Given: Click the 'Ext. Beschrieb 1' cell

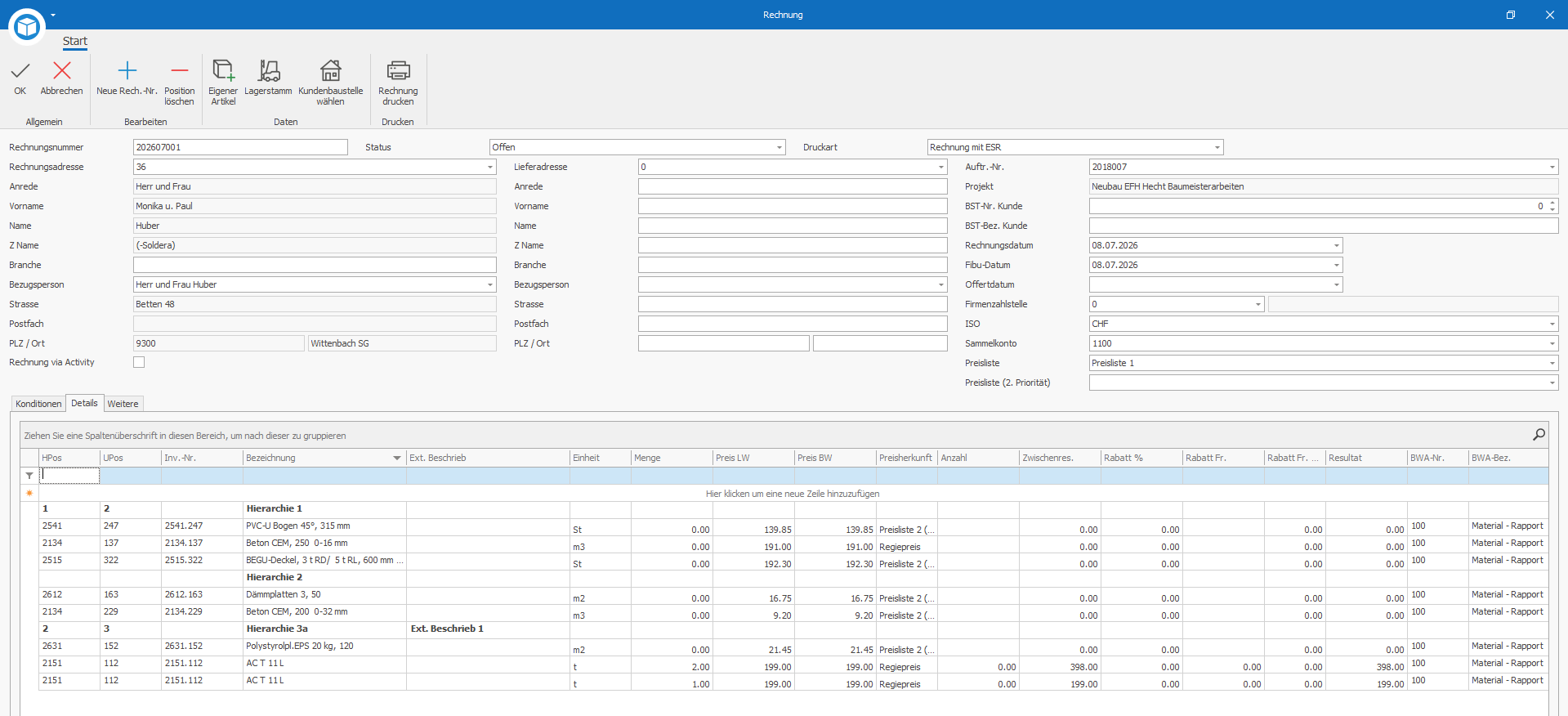Looking at the screenshot, I should [488, 629].
